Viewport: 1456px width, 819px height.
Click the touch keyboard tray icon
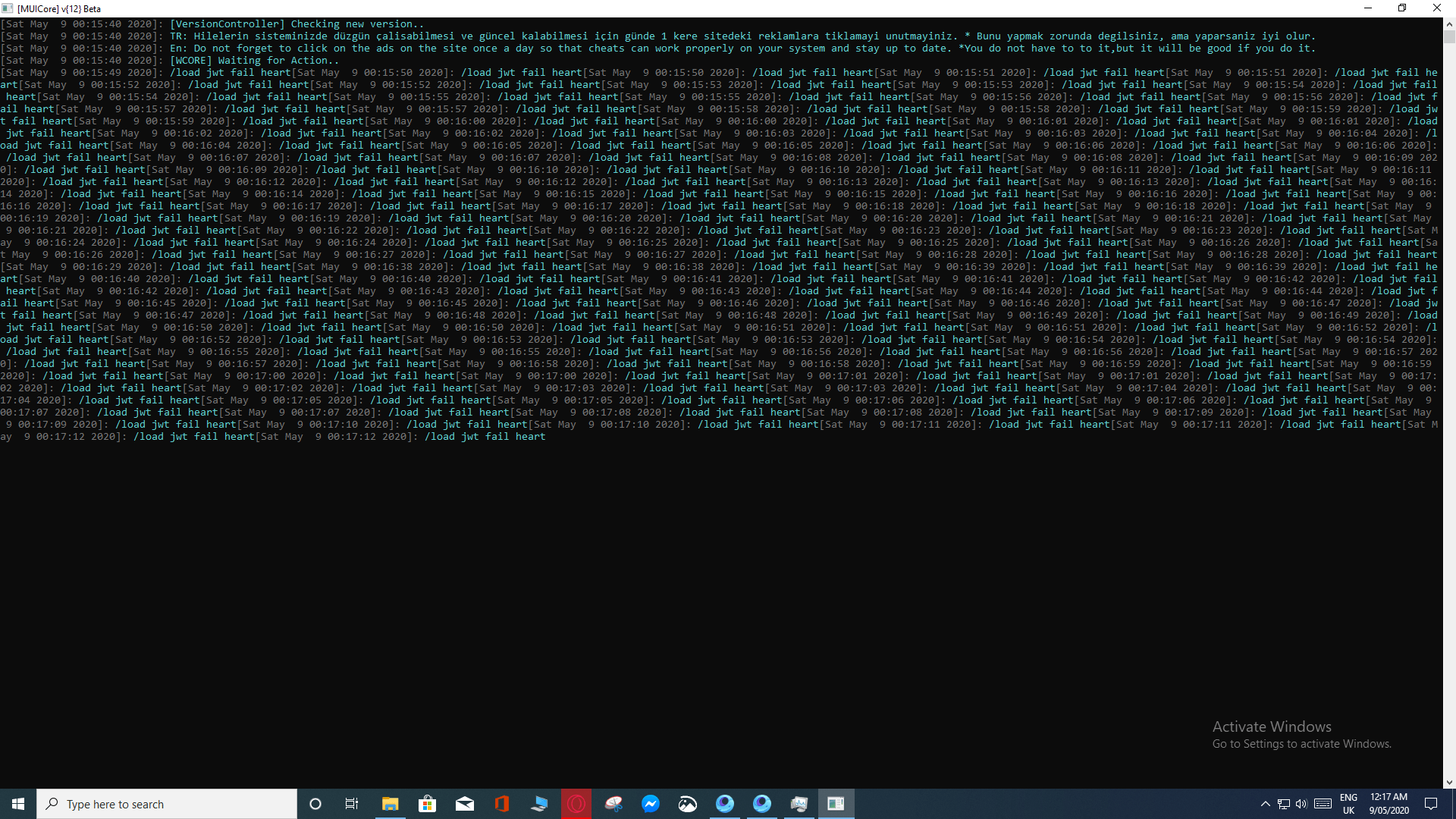1323,804
